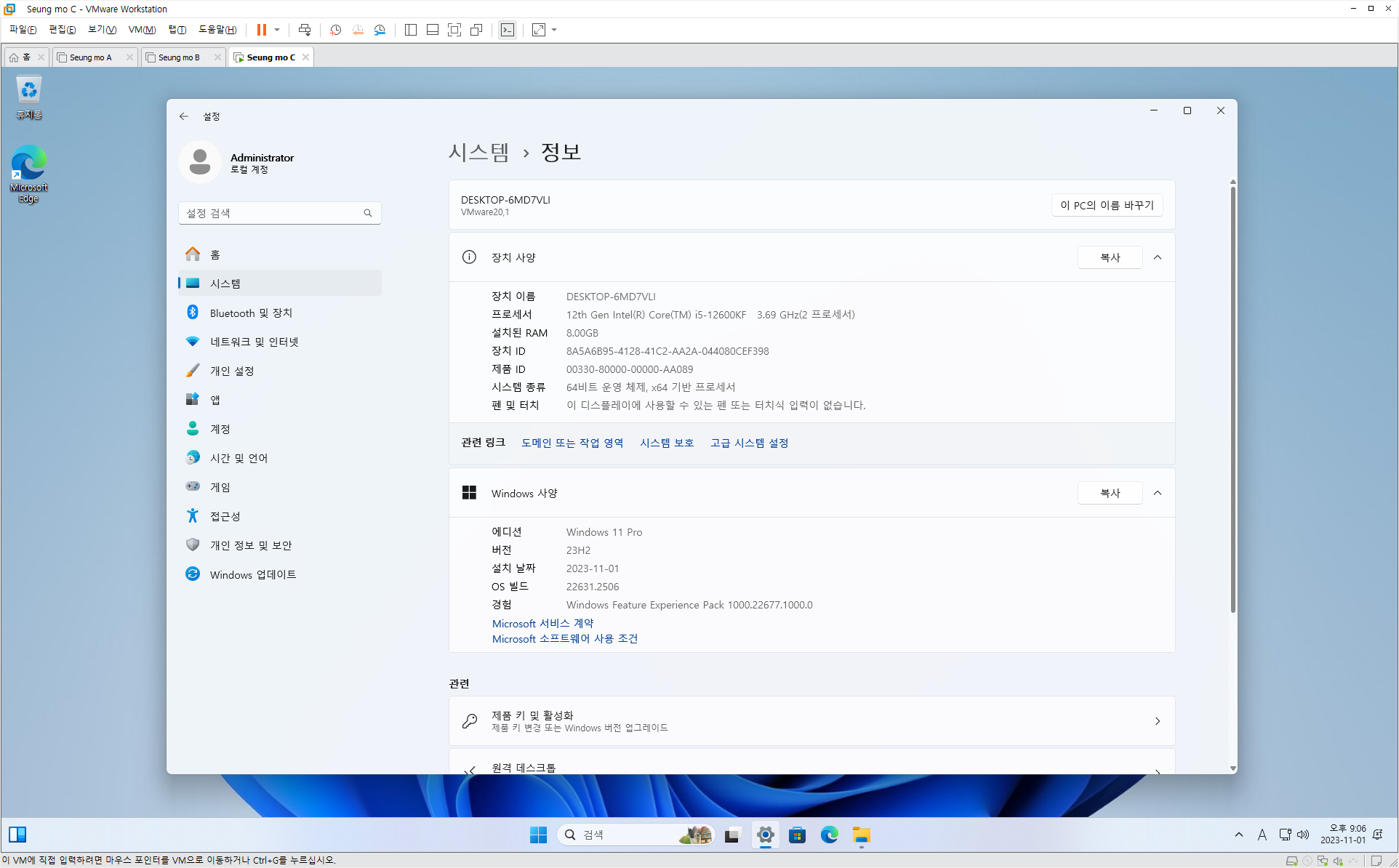
Task: Click Send Ctrl+Alt+Del toolbar icon
Action: [x=305, y=30]
